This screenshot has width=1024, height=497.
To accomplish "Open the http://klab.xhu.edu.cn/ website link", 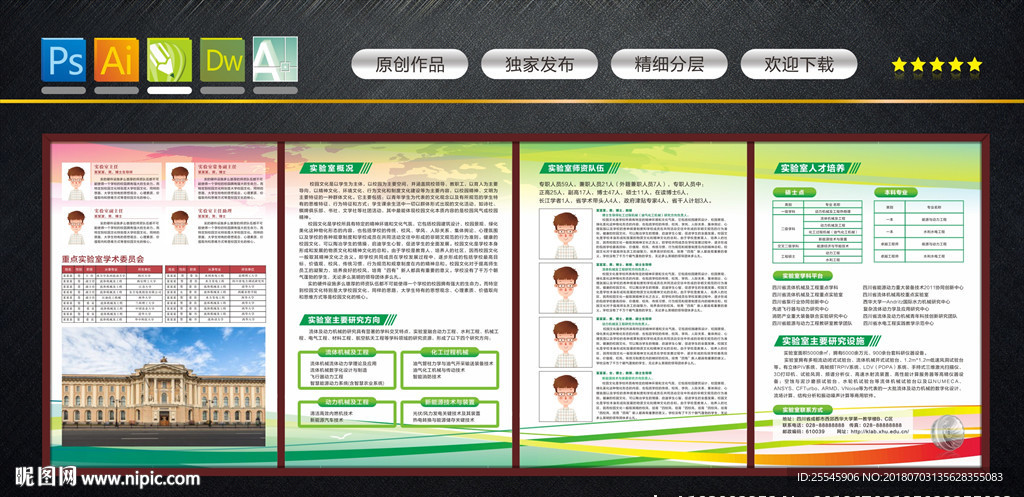I will click(878, 432).
